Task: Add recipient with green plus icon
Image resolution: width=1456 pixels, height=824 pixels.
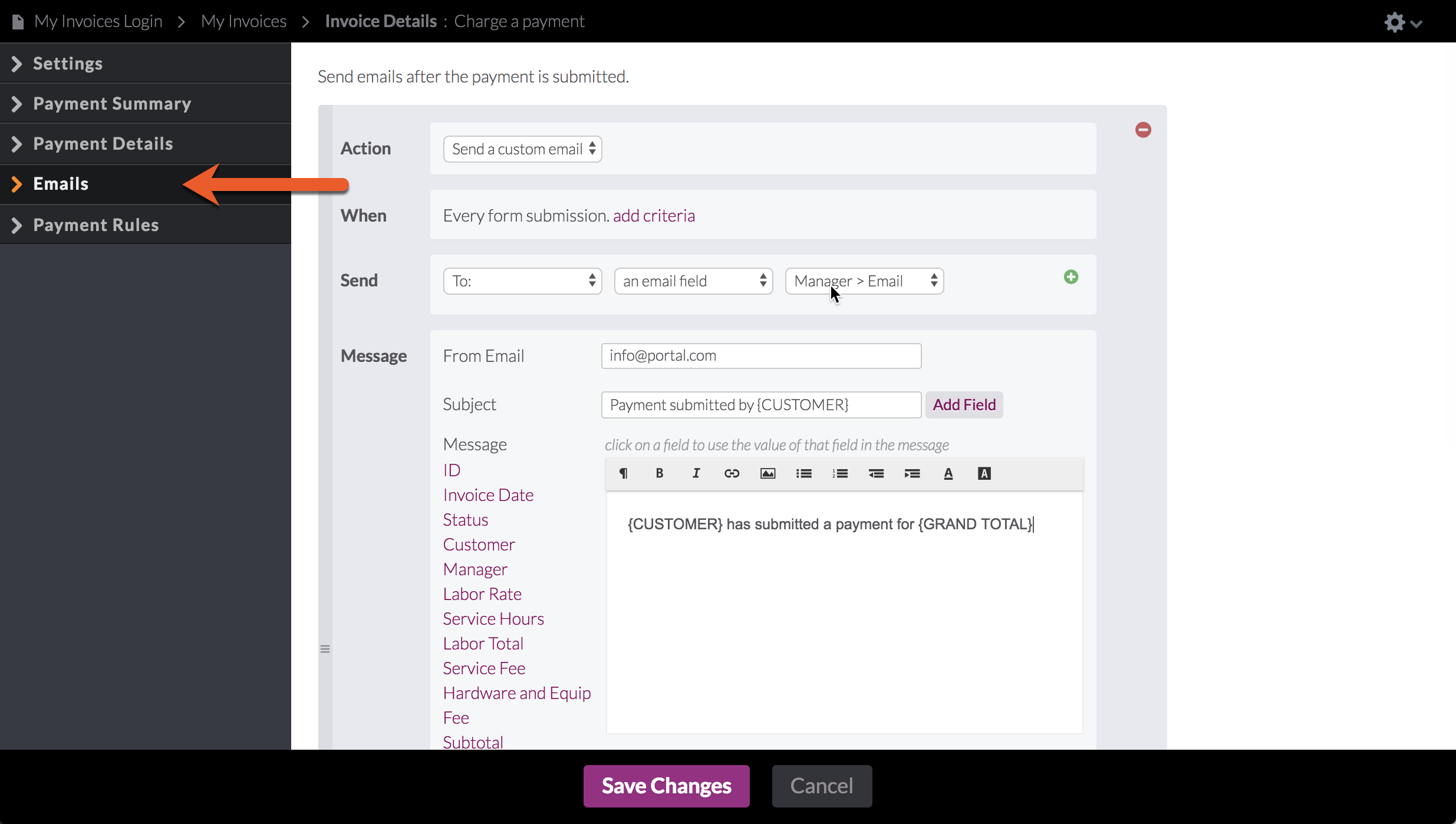Action: pos(1070,277)
